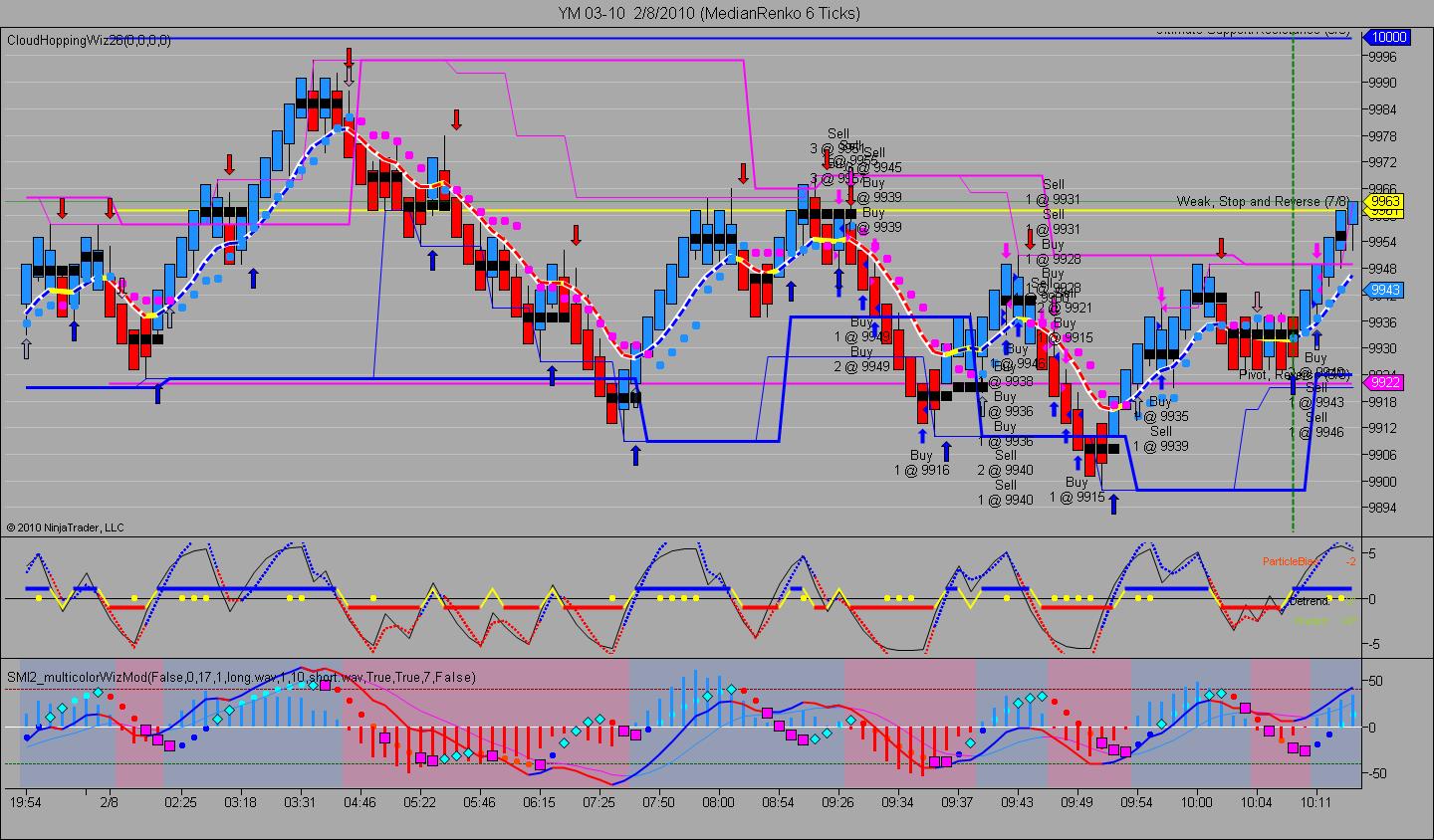Click the 9954 price axis label
Viewport: 1434px width, 840px height.
[x=1382, y=242]
